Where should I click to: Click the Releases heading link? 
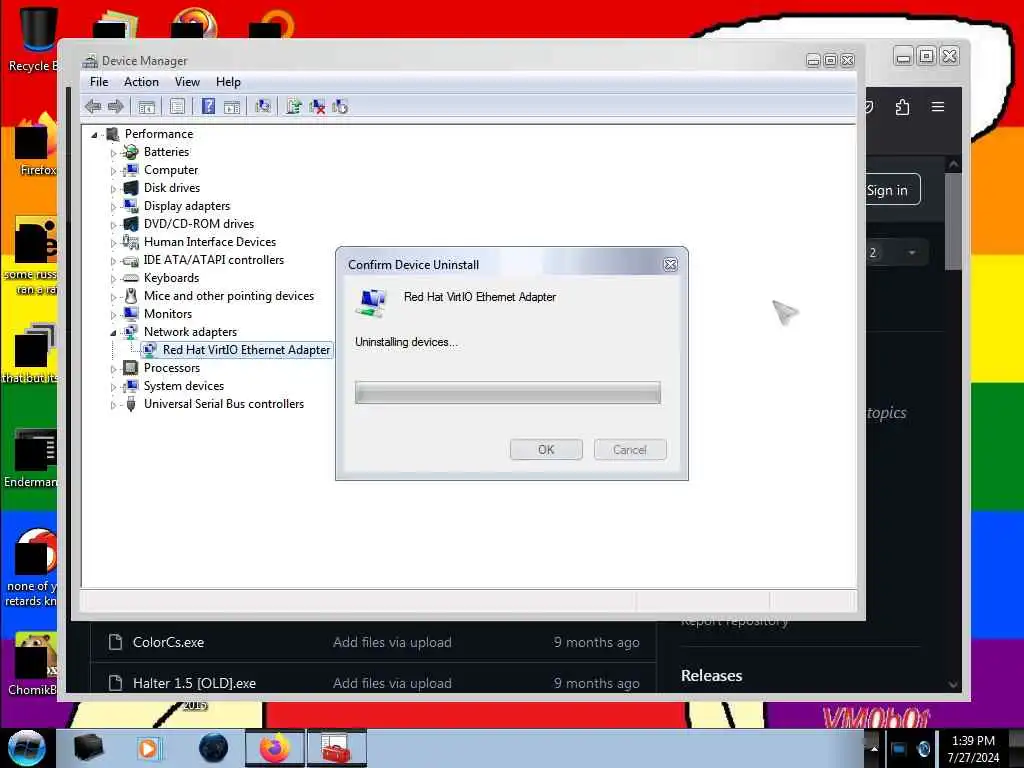pyautogui.click(x=711, y=675)
